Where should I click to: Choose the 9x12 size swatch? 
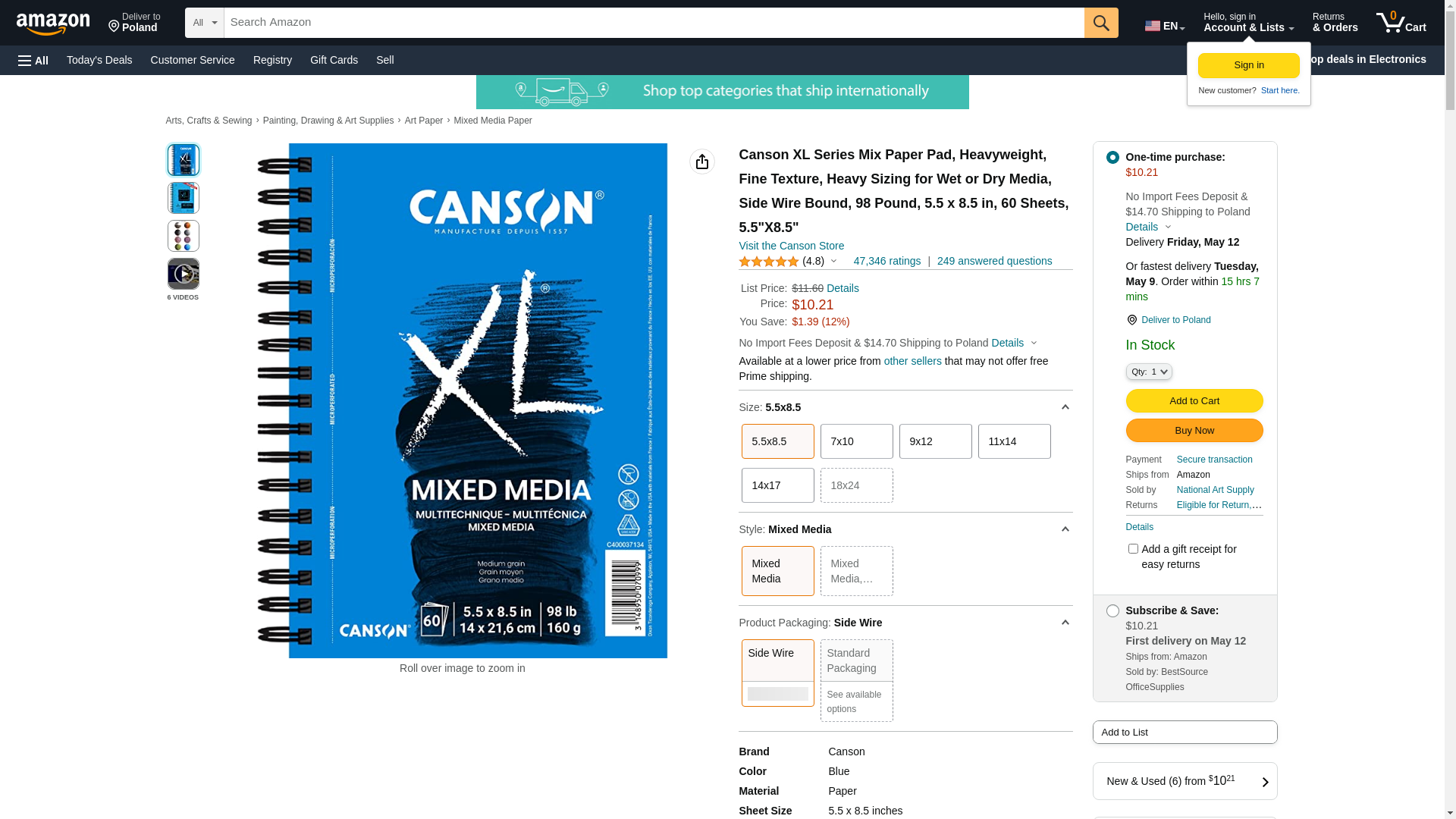pos(936,441)
